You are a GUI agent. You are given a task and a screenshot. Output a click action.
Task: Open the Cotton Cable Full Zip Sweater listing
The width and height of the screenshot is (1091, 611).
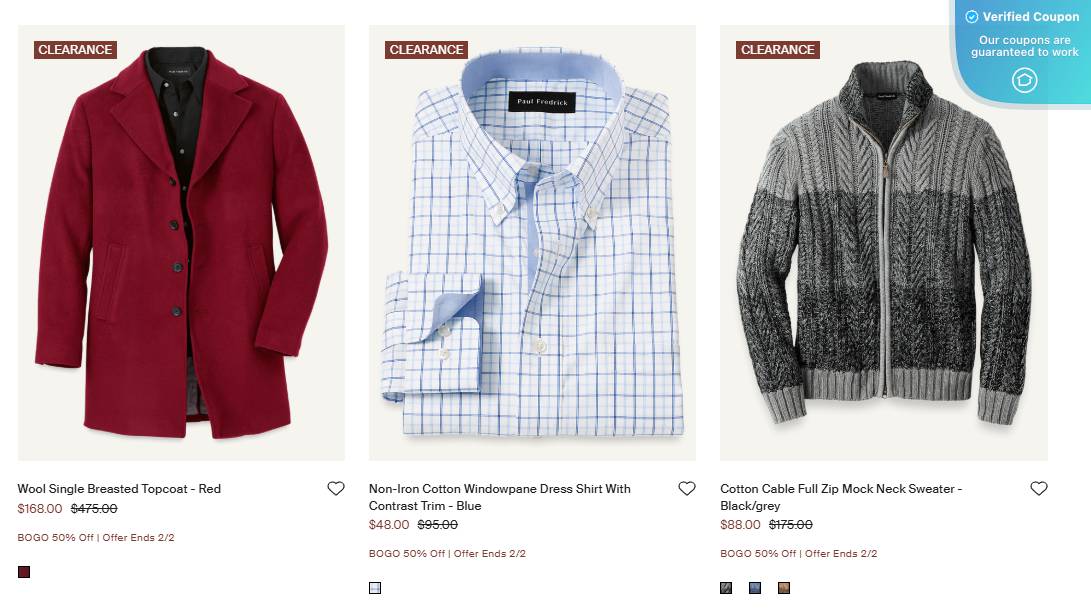[841, 496]
